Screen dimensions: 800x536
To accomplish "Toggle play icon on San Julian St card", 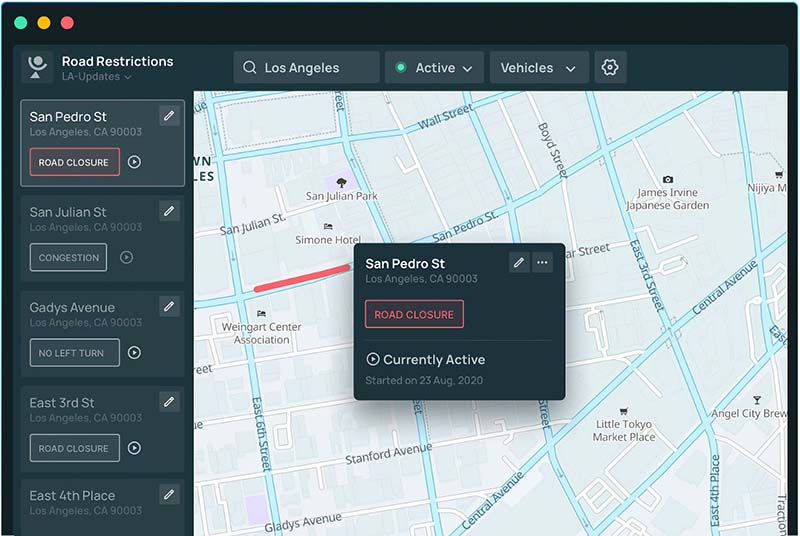I will [x=127, y=258].
